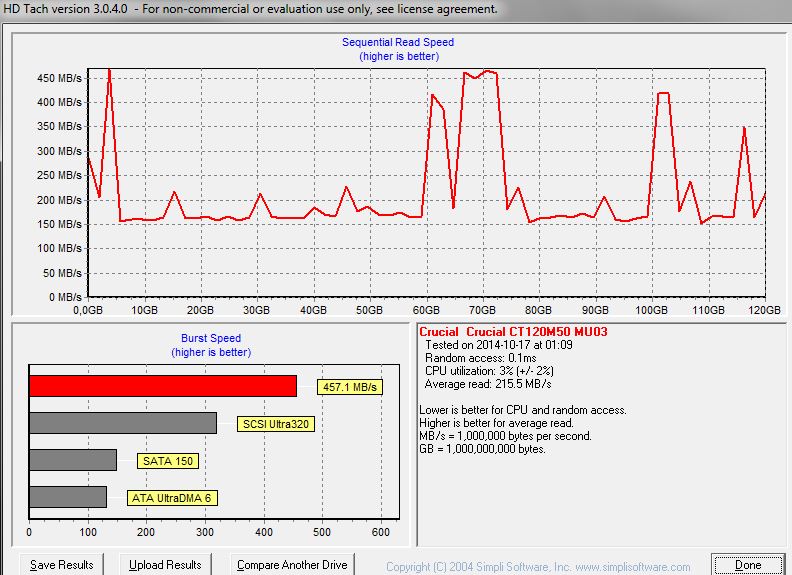Click the 120GB axis label

coord(764,310)
